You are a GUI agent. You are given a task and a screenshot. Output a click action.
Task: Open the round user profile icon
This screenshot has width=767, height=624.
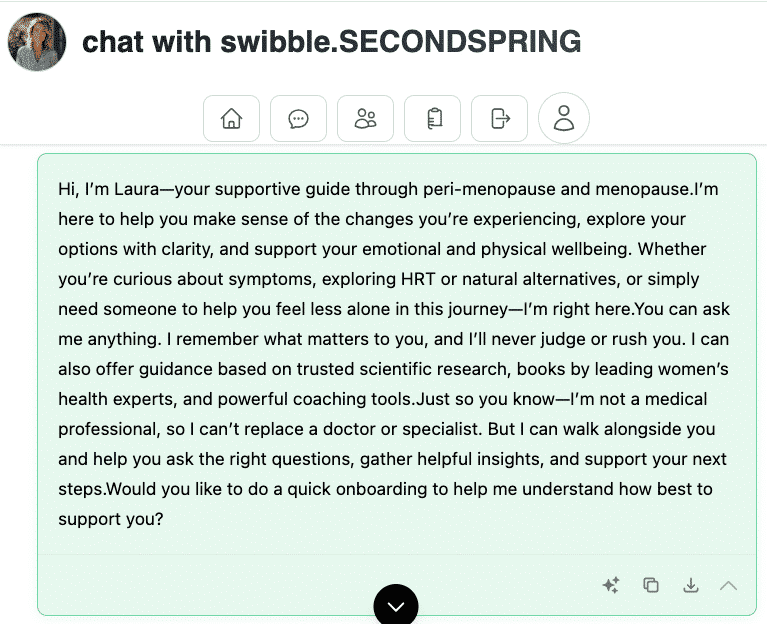tap(564, 119)
